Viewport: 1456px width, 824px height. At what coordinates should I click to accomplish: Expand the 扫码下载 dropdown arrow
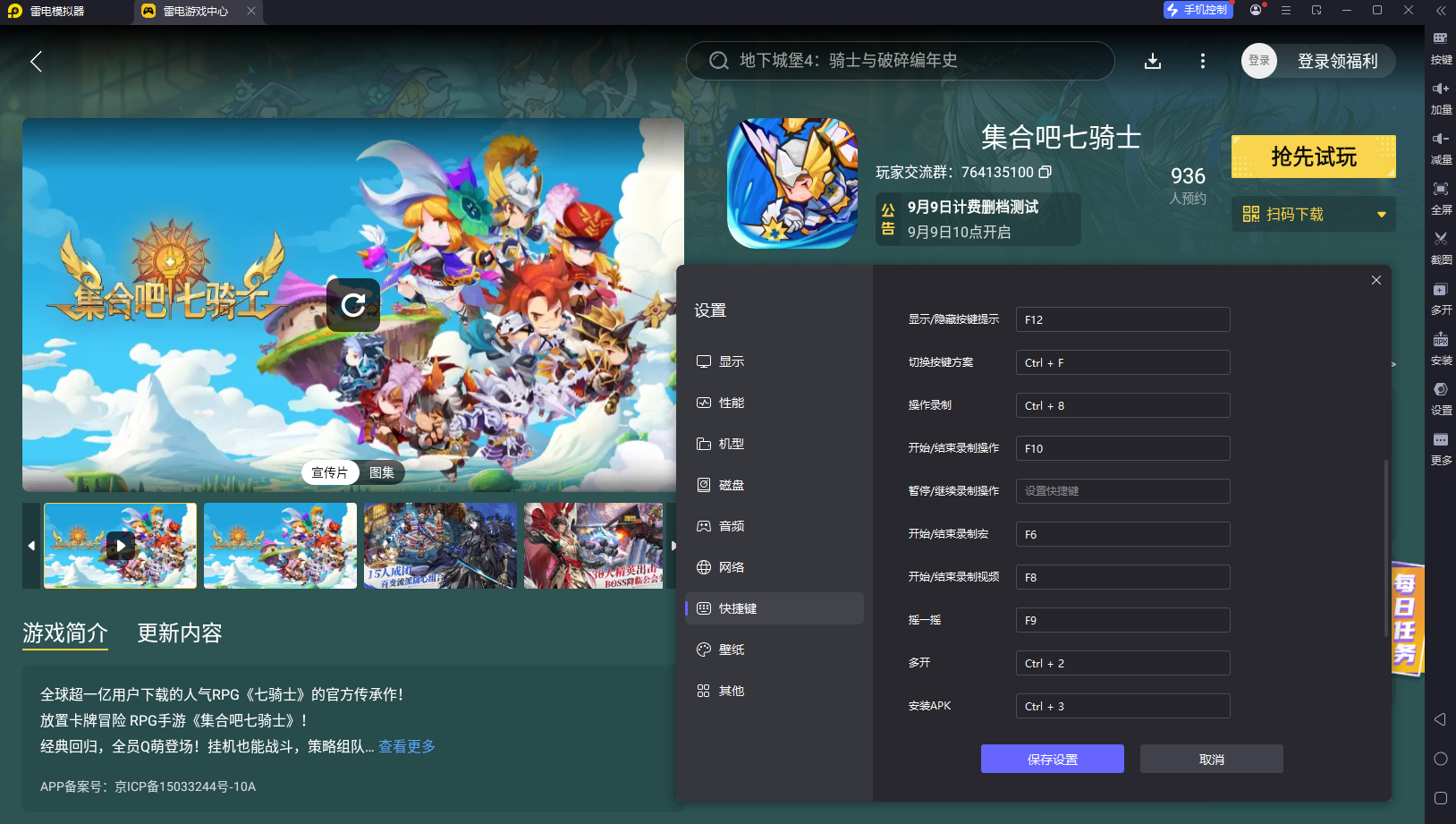pyautogui.click(x=1381, y=215)
